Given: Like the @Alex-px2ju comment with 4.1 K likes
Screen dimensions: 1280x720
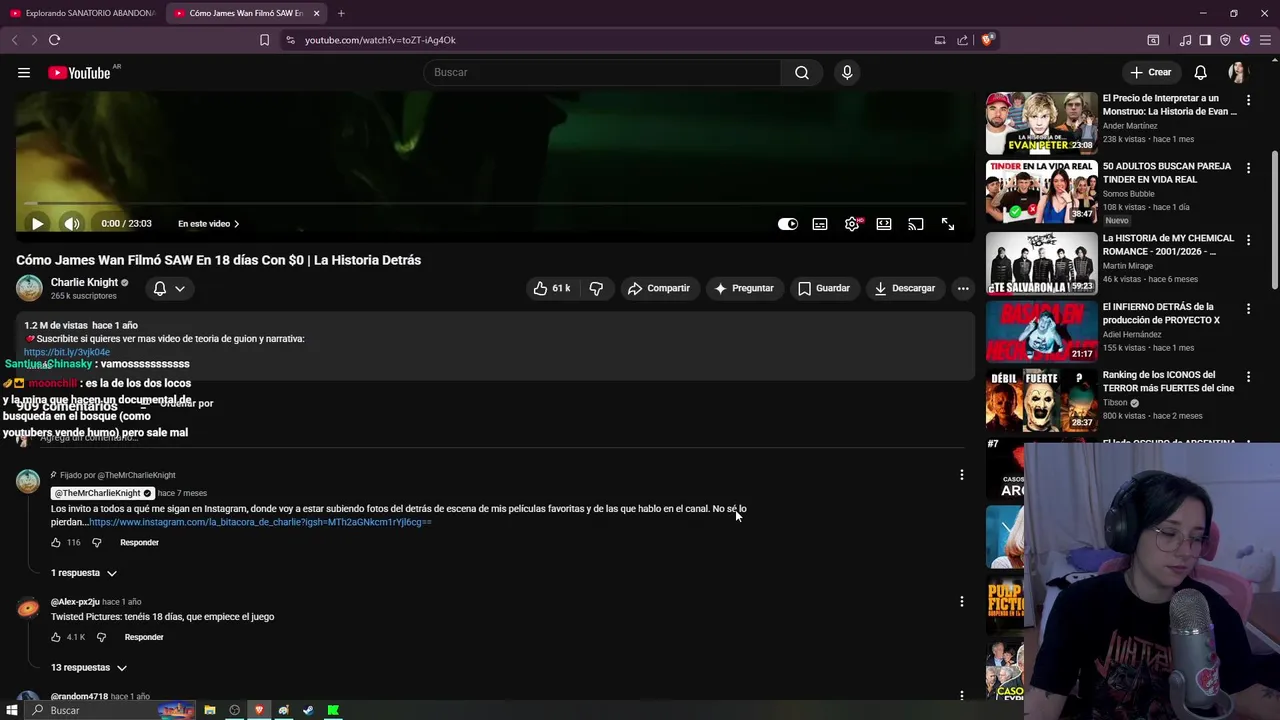Looking at the screenshot, I should (x=56, y=637).
